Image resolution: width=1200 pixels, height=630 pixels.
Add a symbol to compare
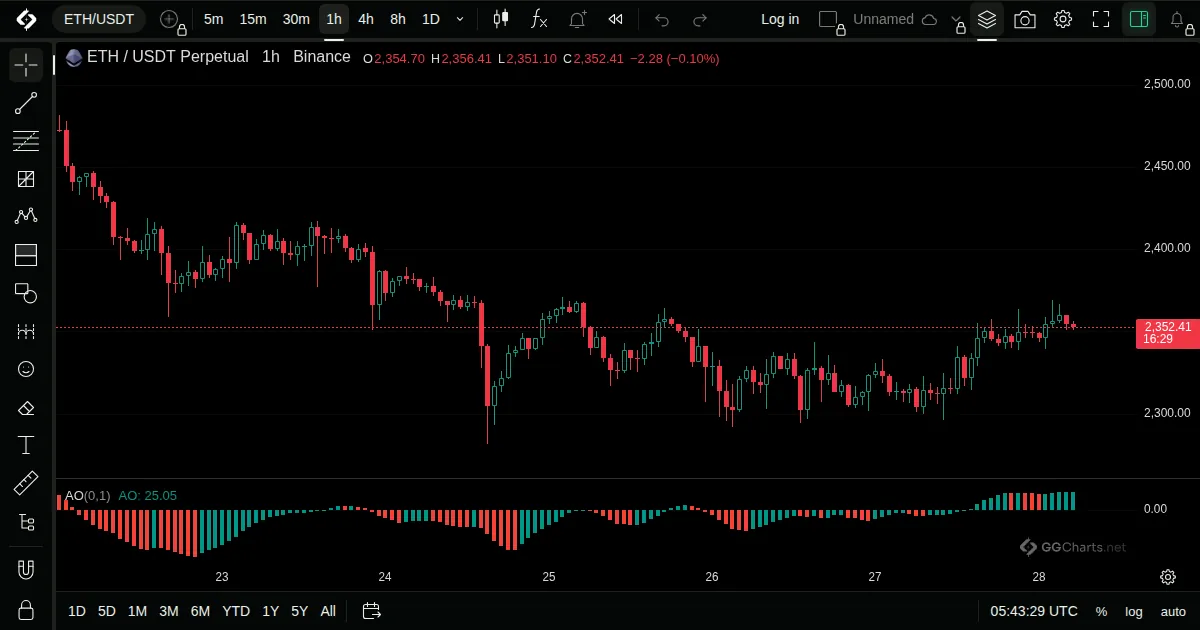(170, 19)
